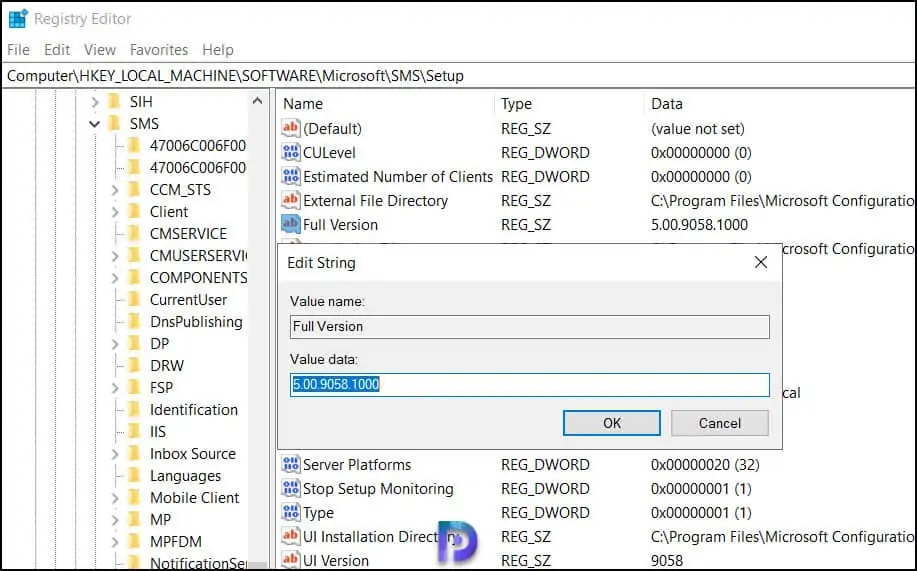Click the COMPONENTS folder icon
This screenshot has height=571, width=917.
(x=135, y=277)
